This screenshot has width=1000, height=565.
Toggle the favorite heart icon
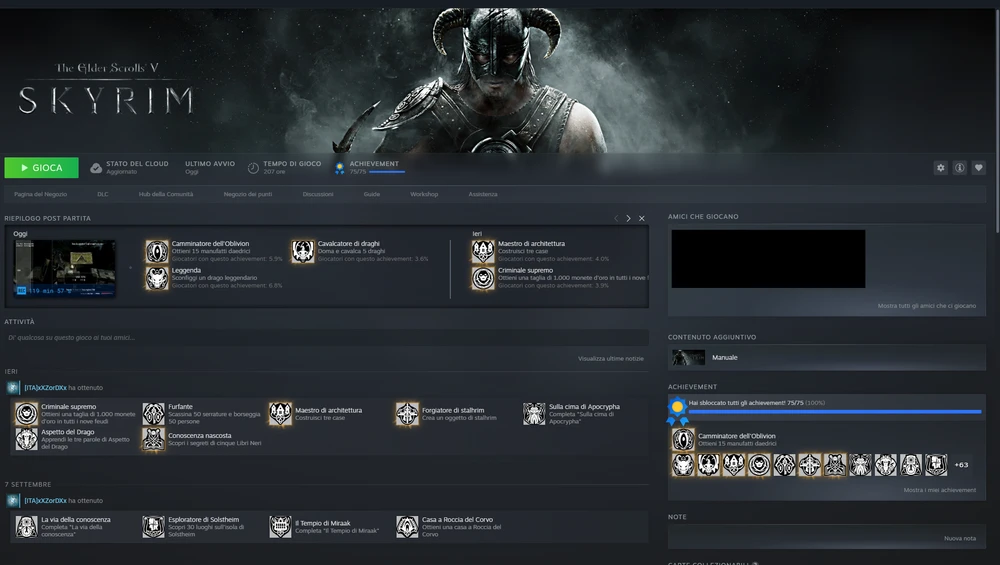[979, 168]
